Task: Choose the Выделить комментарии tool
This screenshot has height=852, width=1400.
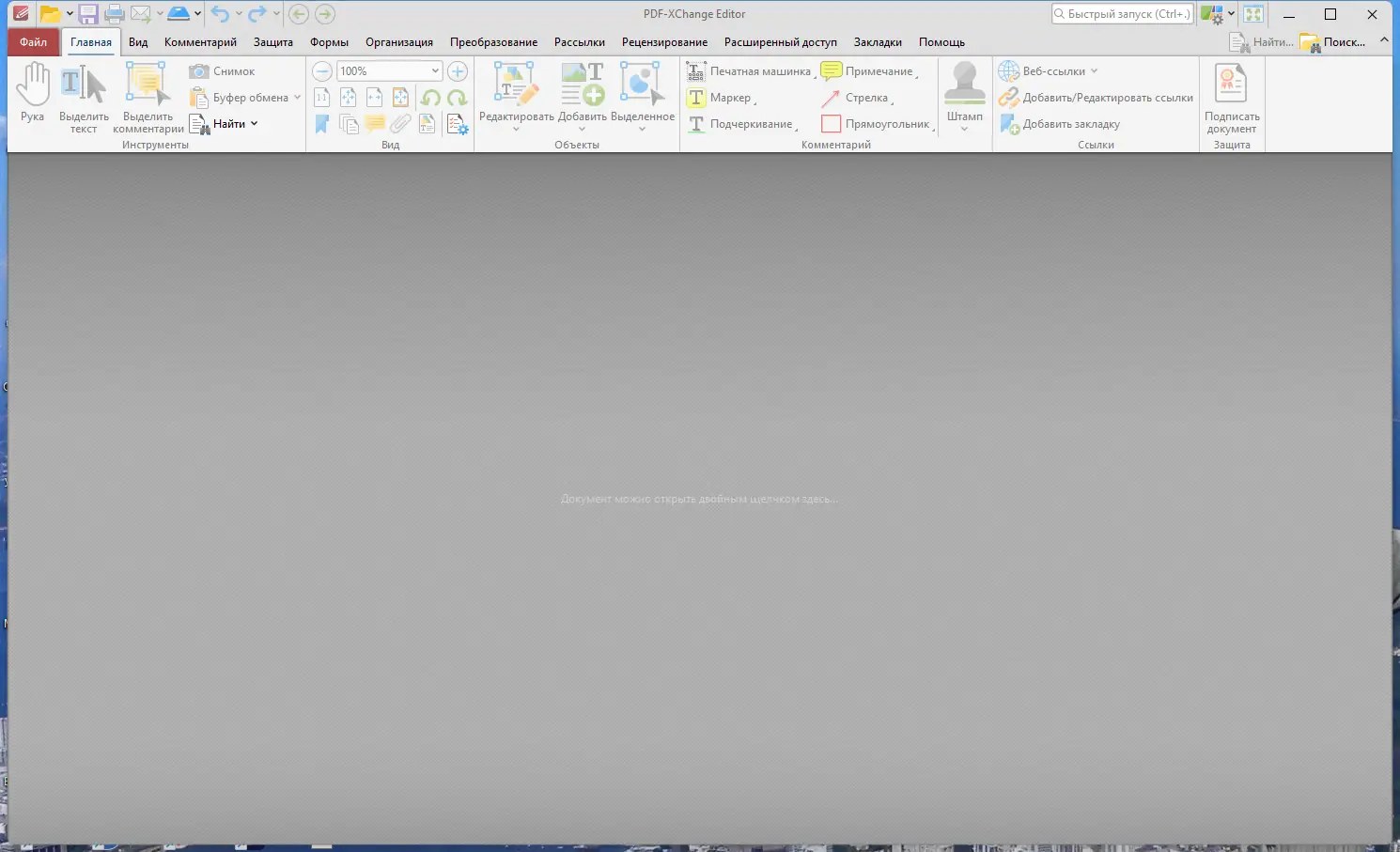Action: click(148, 100)
